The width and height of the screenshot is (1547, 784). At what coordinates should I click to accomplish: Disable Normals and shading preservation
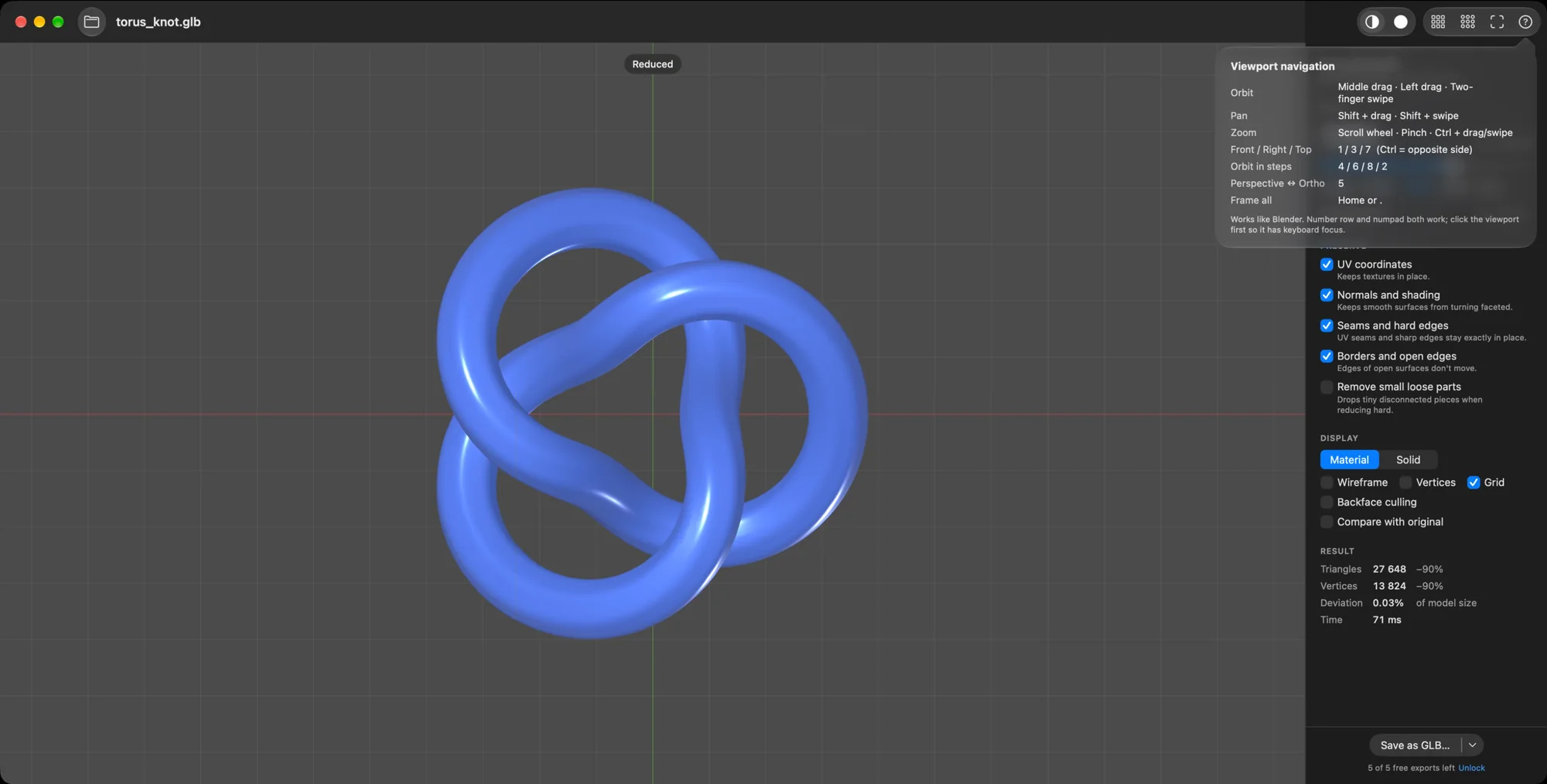coord(1327,295)
